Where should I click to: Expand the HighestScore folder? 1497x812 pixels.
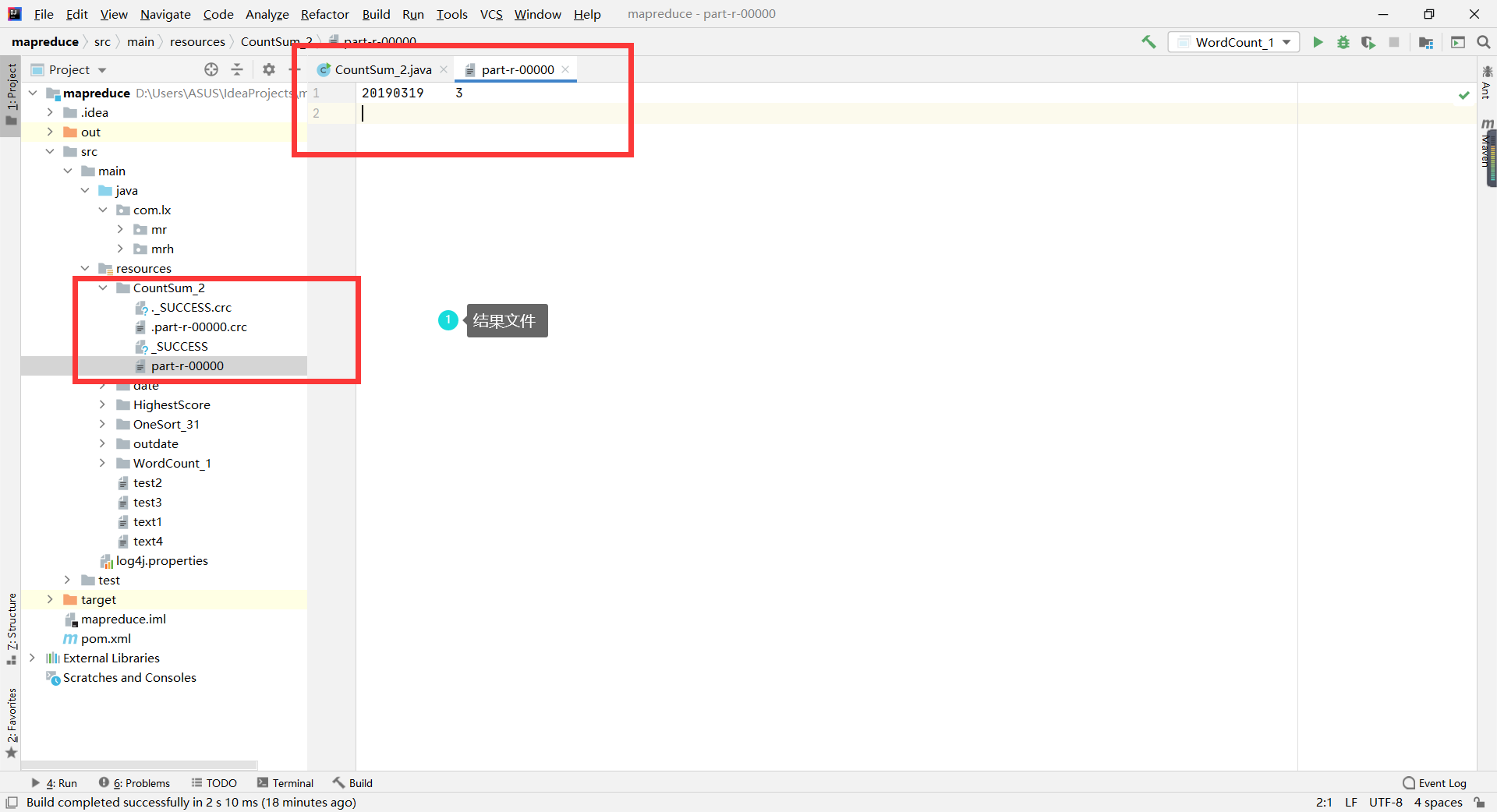102,404
